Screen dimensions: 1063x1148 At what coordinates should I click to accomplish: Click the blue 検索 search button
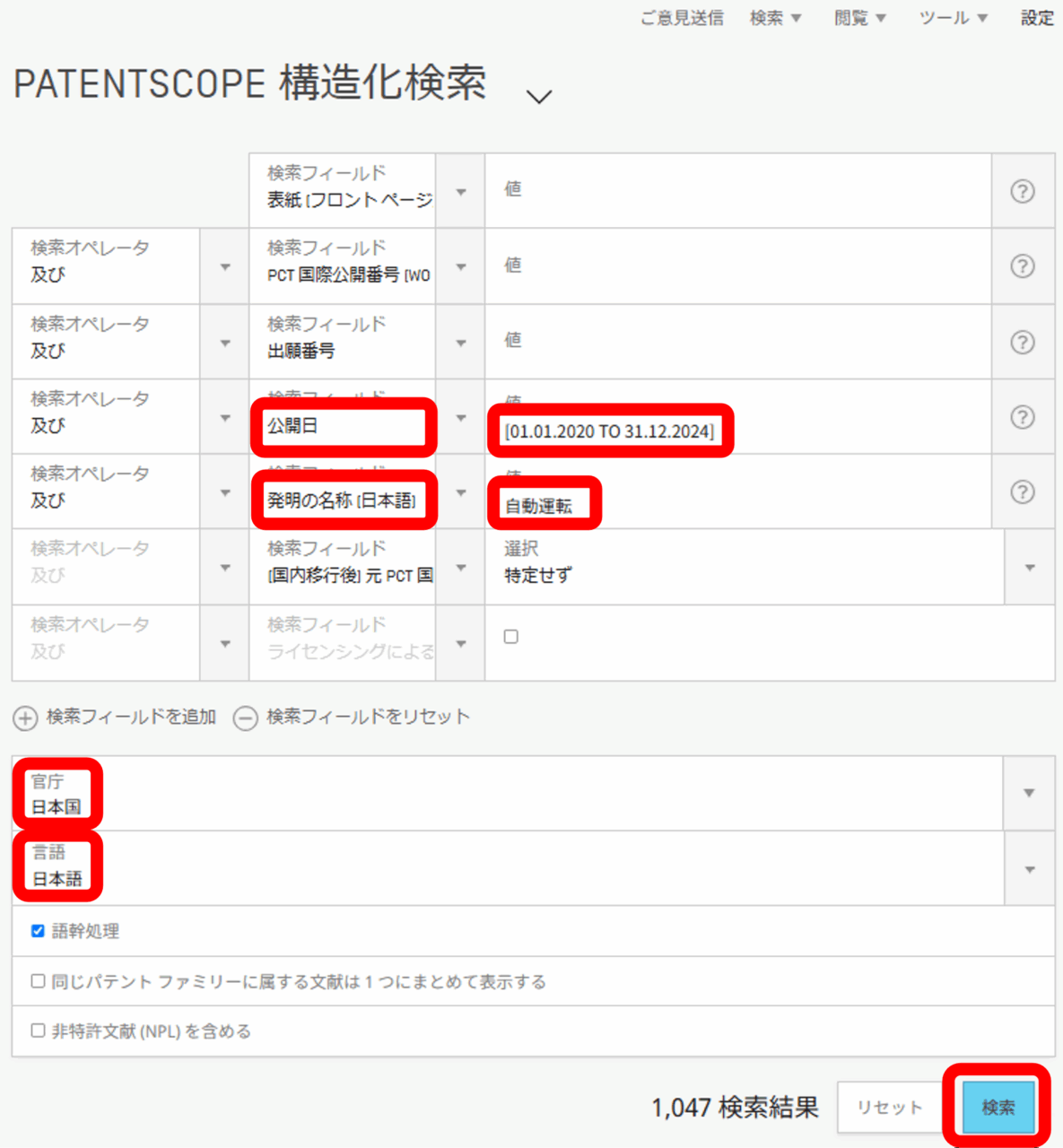point(998,1108)
